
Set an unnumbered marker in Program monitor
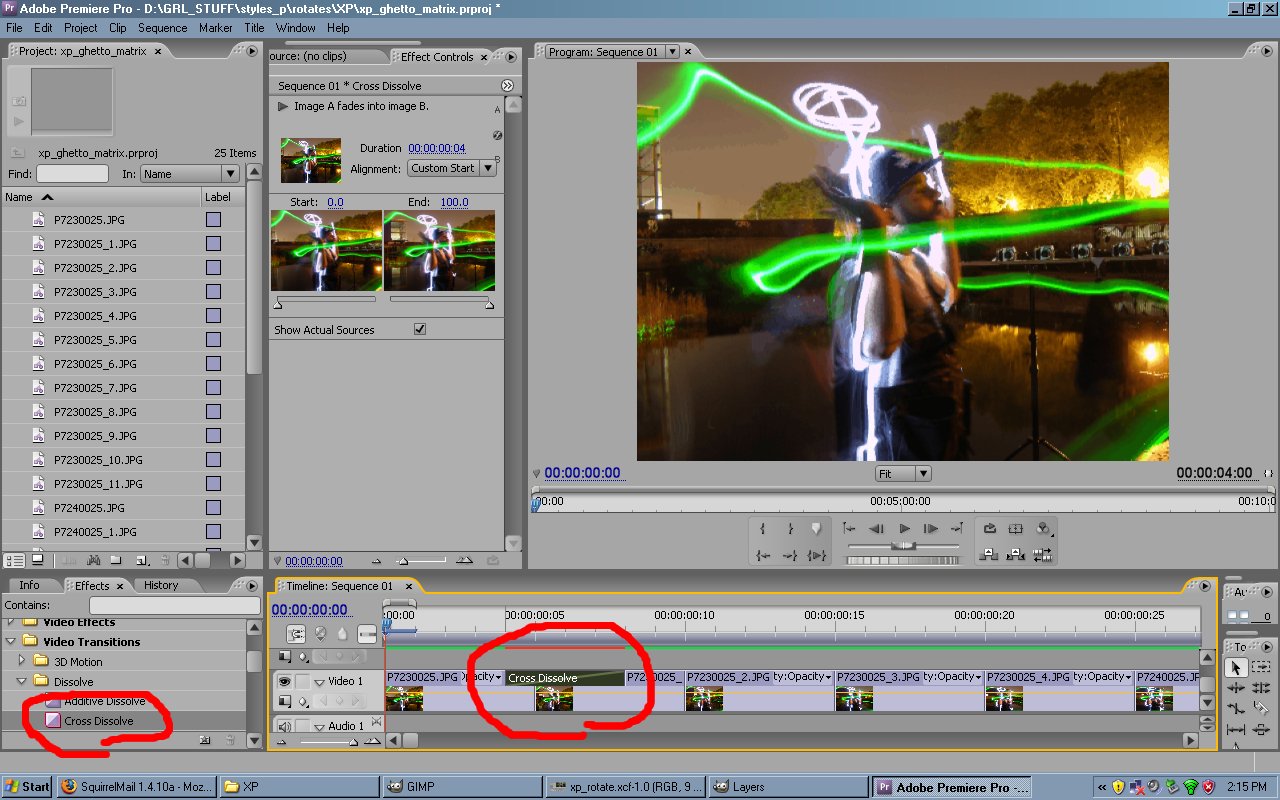[817, 528]
